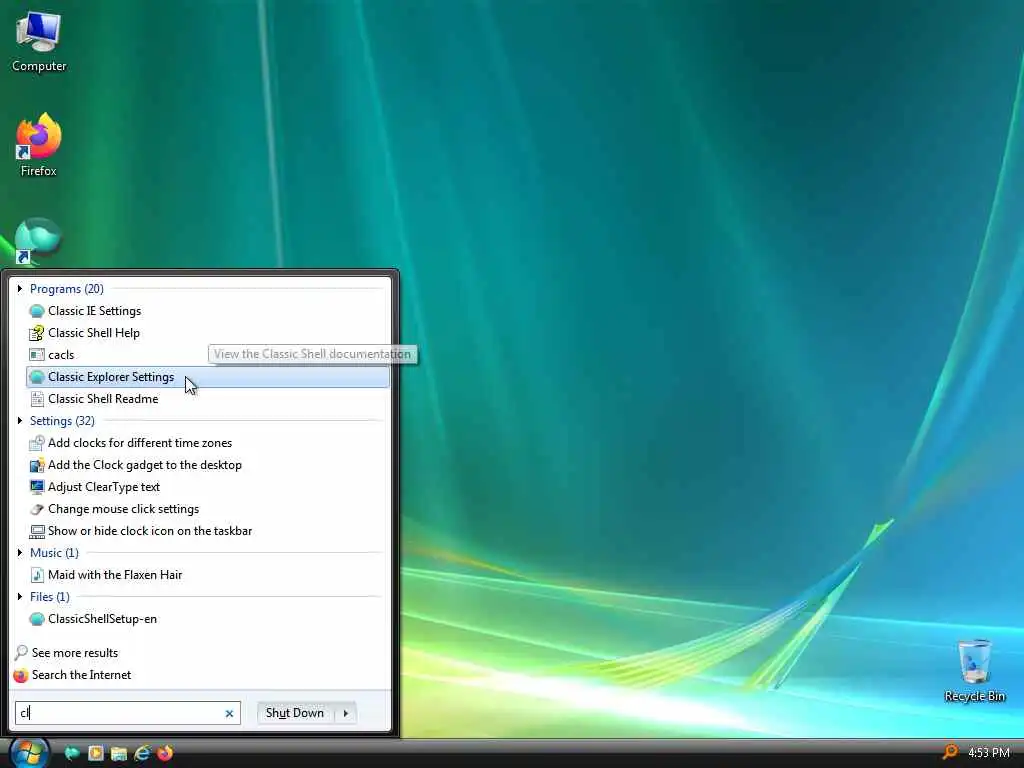Open the ClassicShellSetup-en file
Image resolution: width=1024 pixels, height=768 pixels.
(208, 618)
